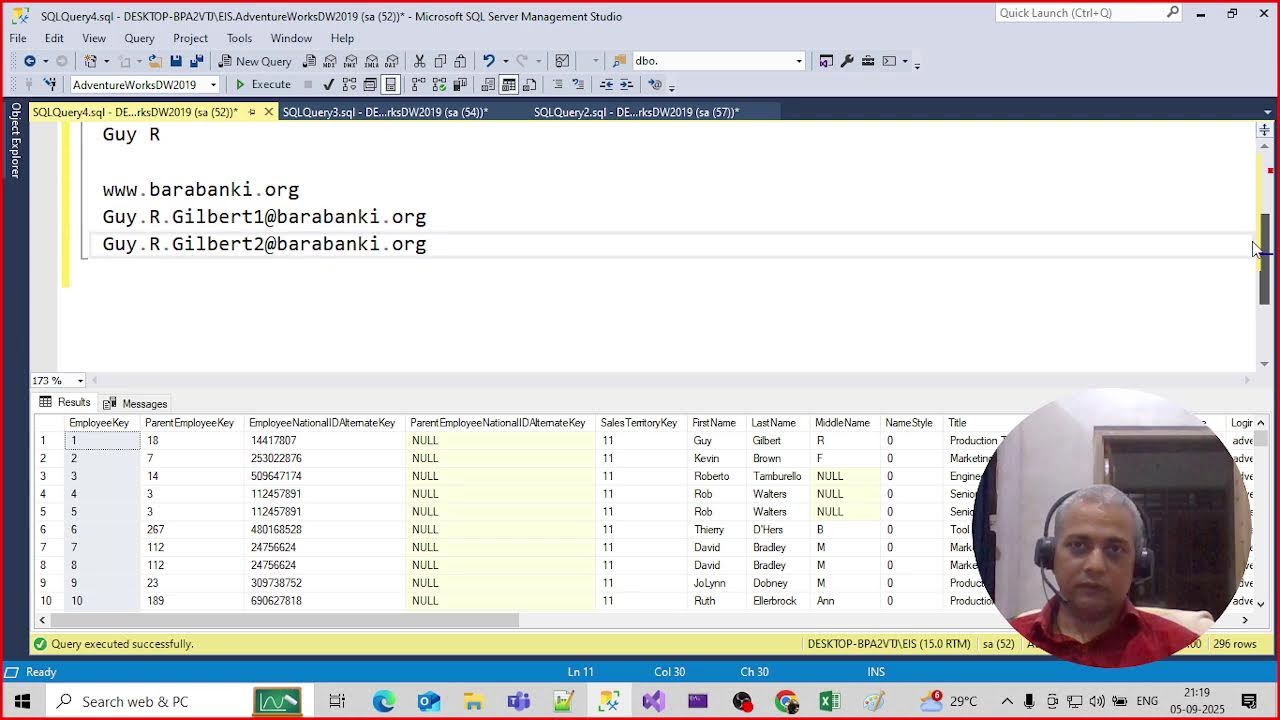Viewport: 1280px width, 720px height.
Task: Select the cell containing Tamburello
Action: (781, 476)
